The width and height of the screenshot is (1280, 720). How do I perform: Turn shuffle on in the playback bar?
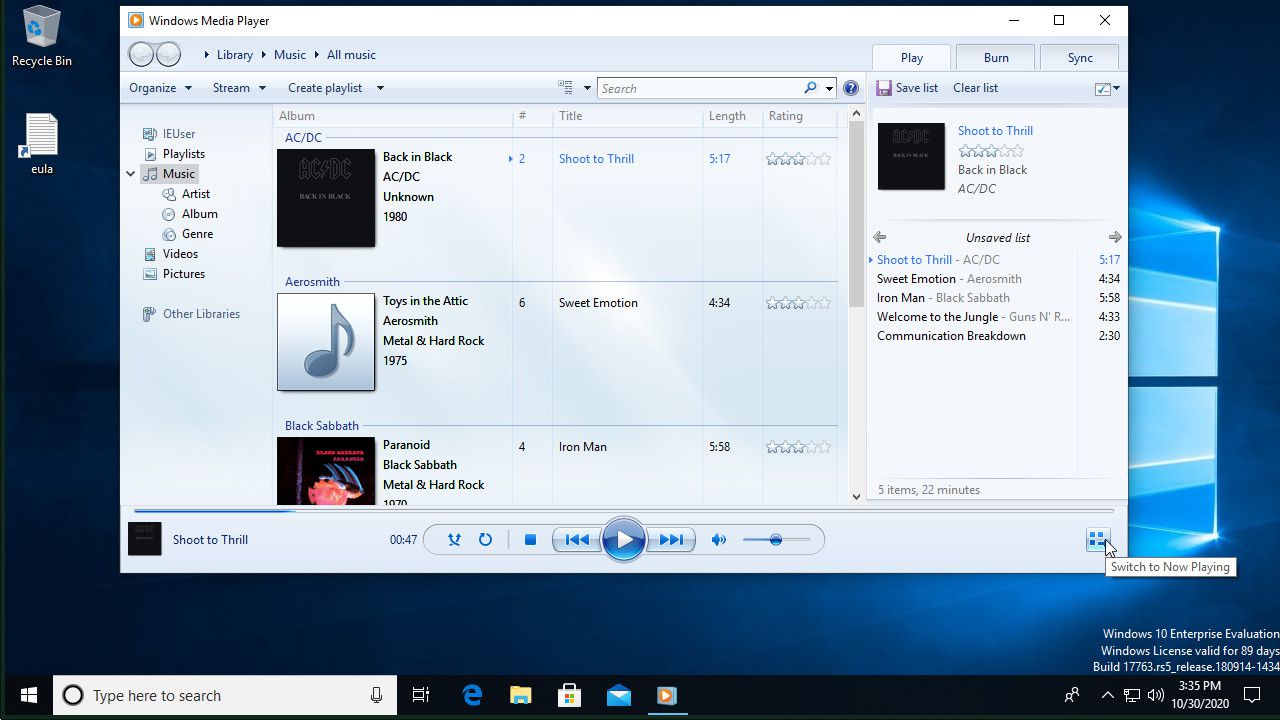(454, 540)
